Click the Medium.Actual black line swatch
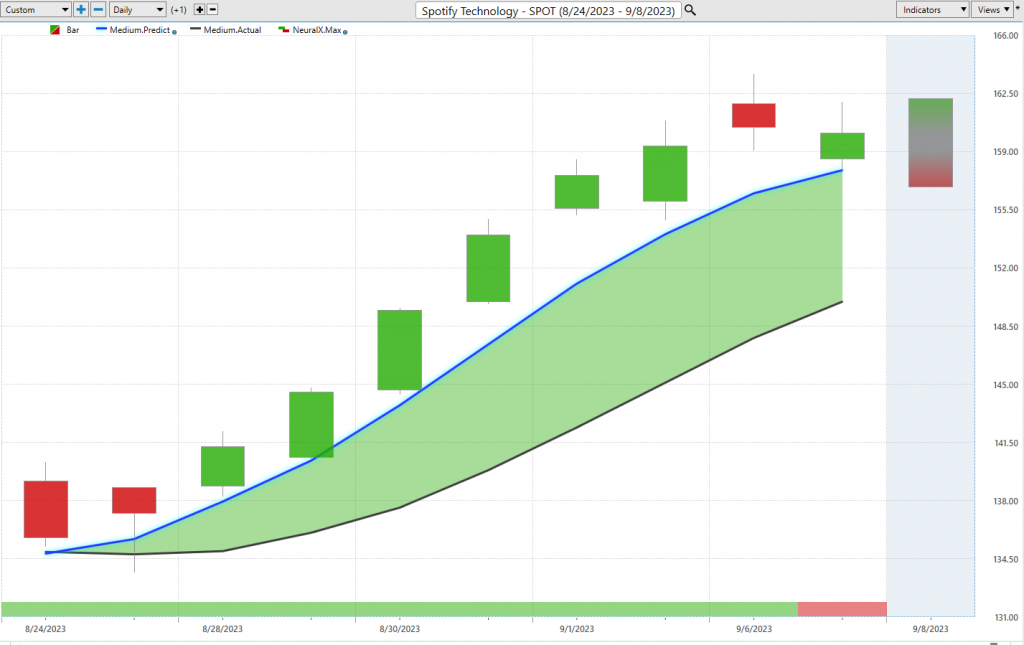This screenshot has height=645, width=1024. pyautogui.click(x=195, y=29)
